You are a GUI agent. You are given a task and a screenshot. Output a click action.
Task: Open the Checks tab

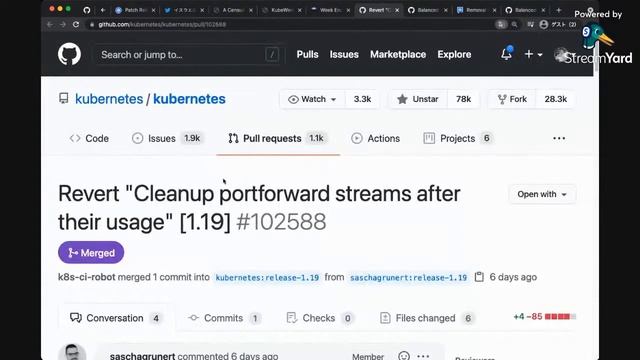pyautogui.click(x=320, y=318)
